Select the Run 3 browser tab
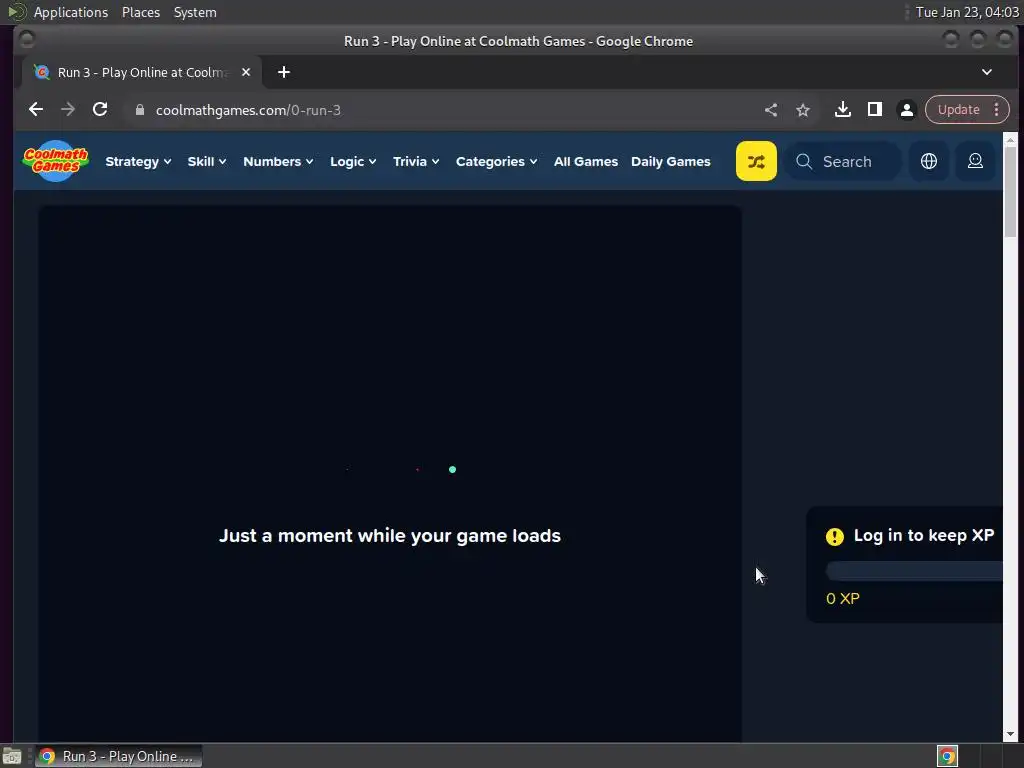 pyautogui.click(x=142, y=72)
